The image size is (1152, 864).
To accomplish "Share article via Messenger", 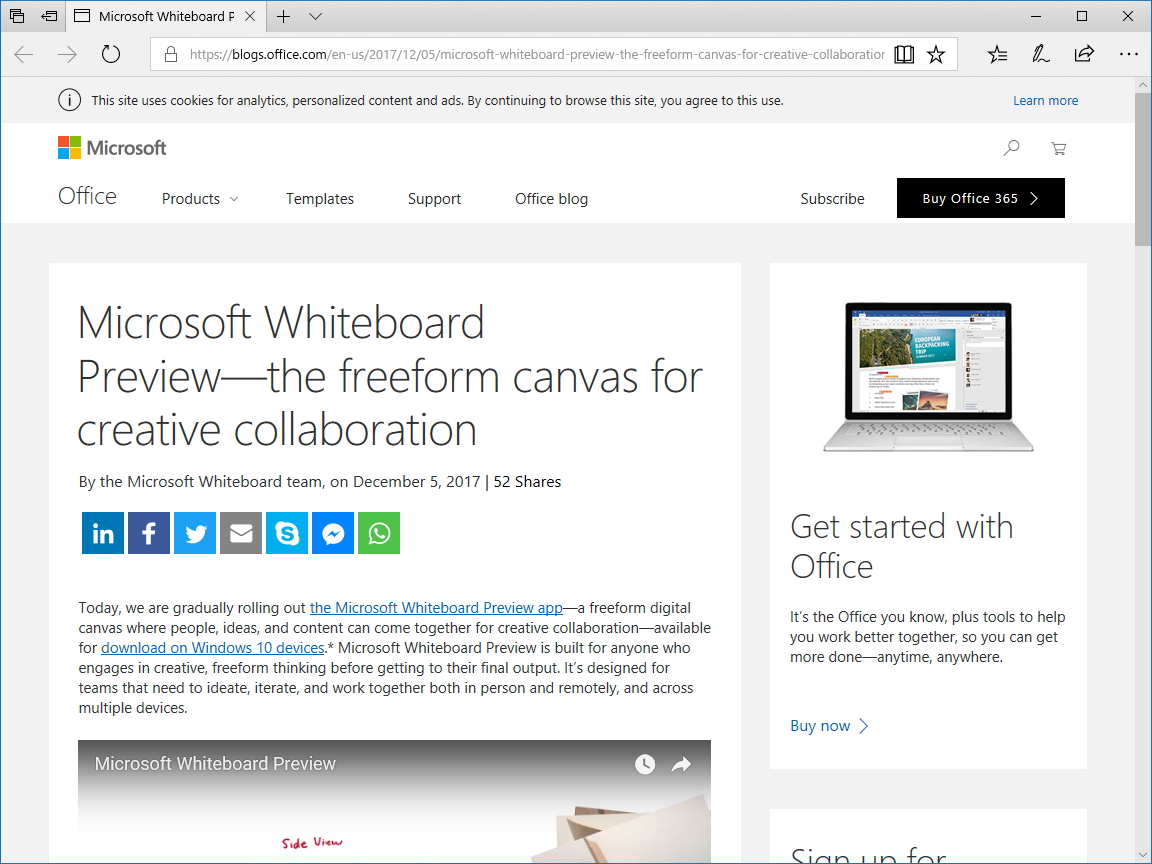I will [333, 533].
